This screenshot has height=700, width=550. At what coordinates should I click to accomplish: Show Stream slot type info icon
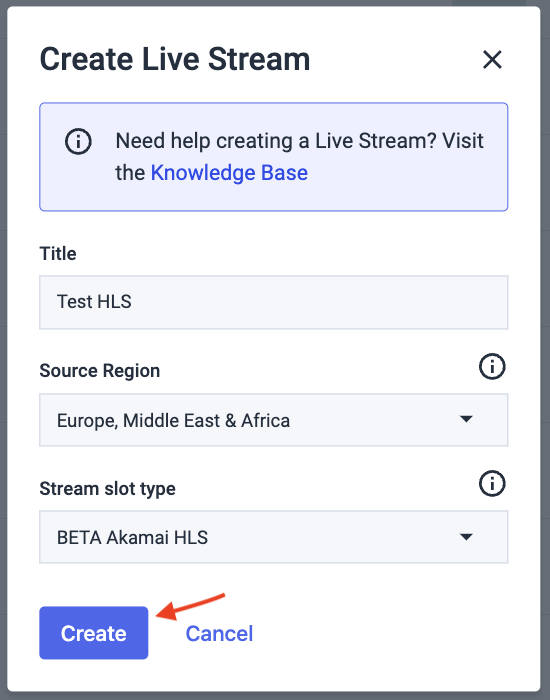(x=492, y=483)
